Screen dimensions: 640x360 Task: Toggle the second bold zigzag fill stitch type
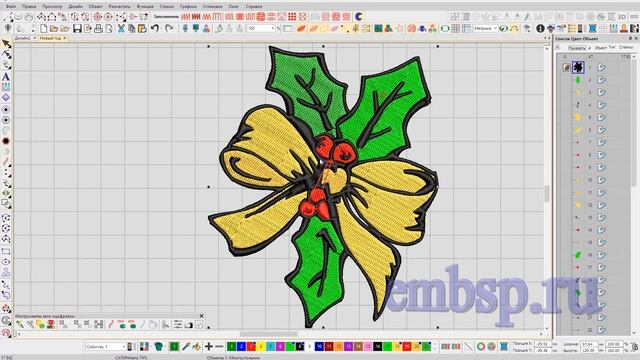pos(196,17)
